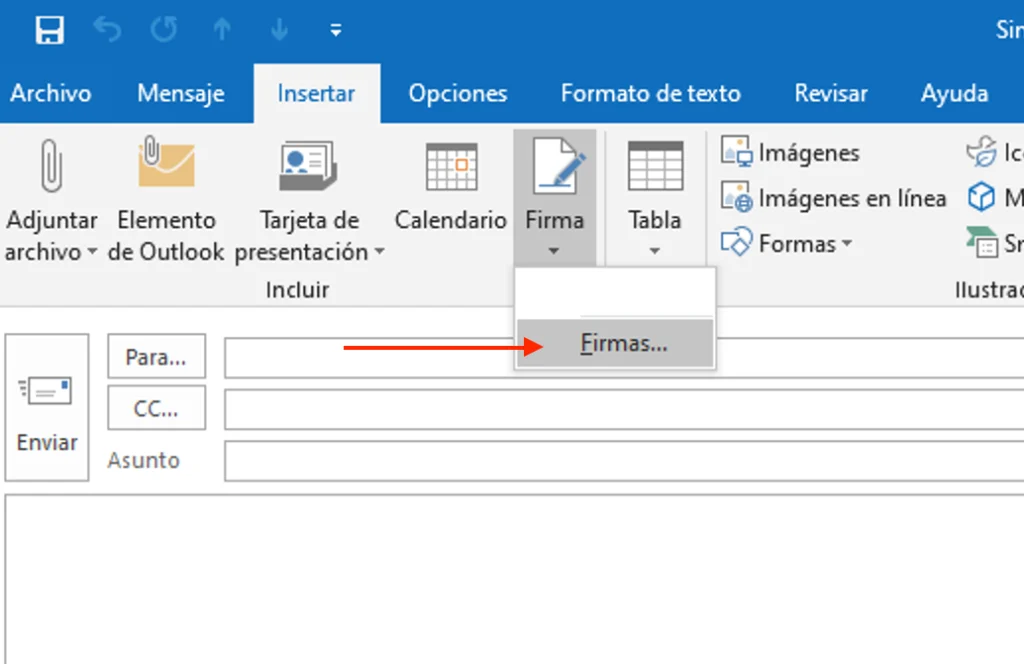The image size is (1024, 664).
Task: Click the Redo icon in quick access toolbar
Action: click(x=164, y=30)
